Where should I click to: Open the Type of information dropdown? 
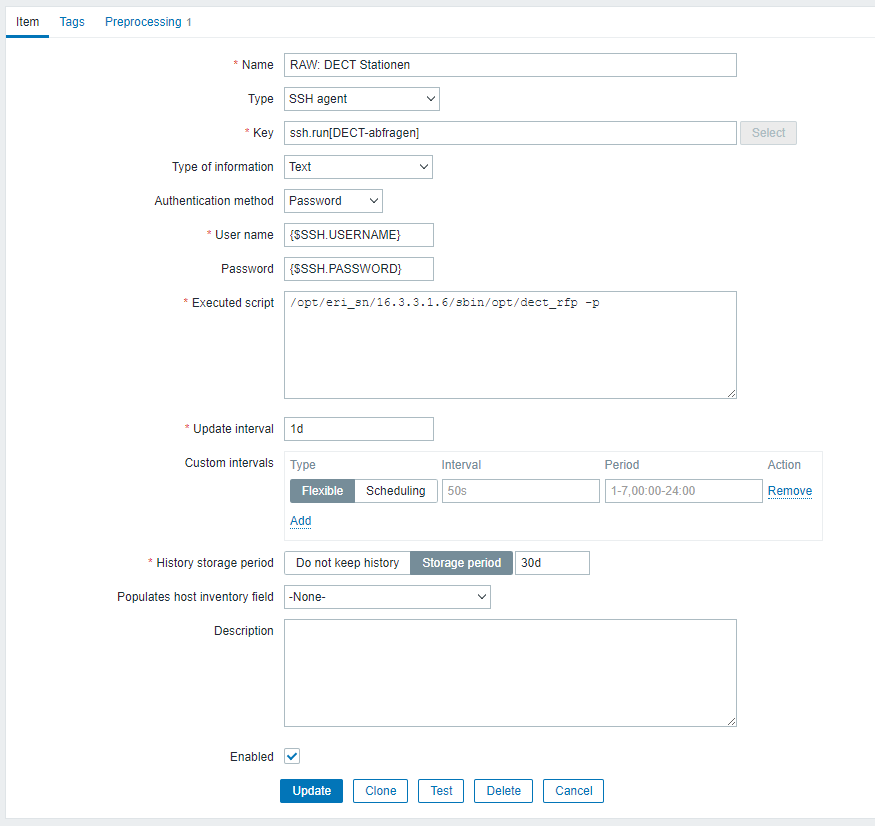coord(358,167)
